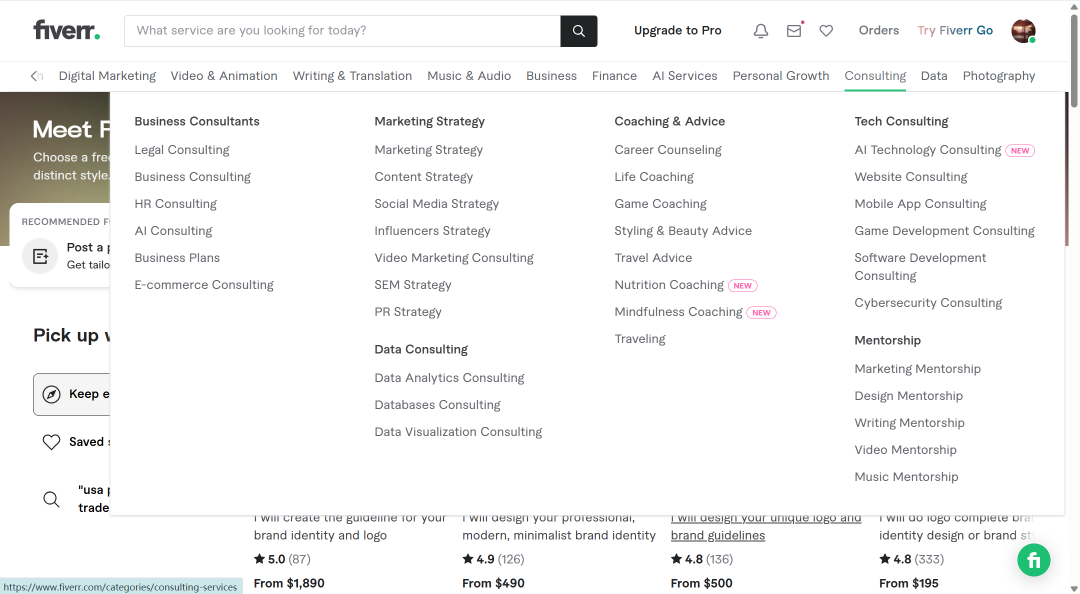
Task: Select Mindfulness Coaching
Action: coord(678,311)
